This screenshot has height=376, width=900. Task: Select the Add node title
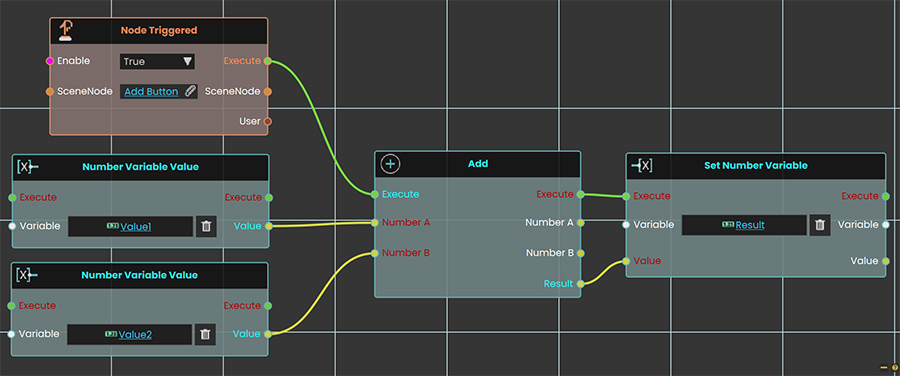[x=478, y=164]
